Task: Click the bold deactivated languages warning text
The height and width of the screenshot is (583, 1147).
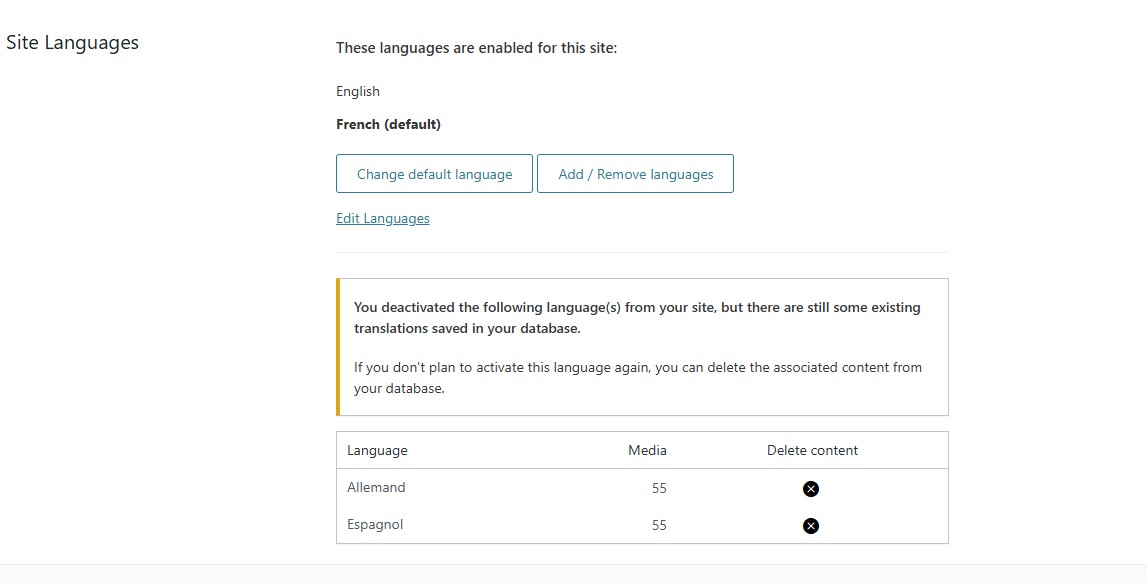Action: tap(637, 318)
